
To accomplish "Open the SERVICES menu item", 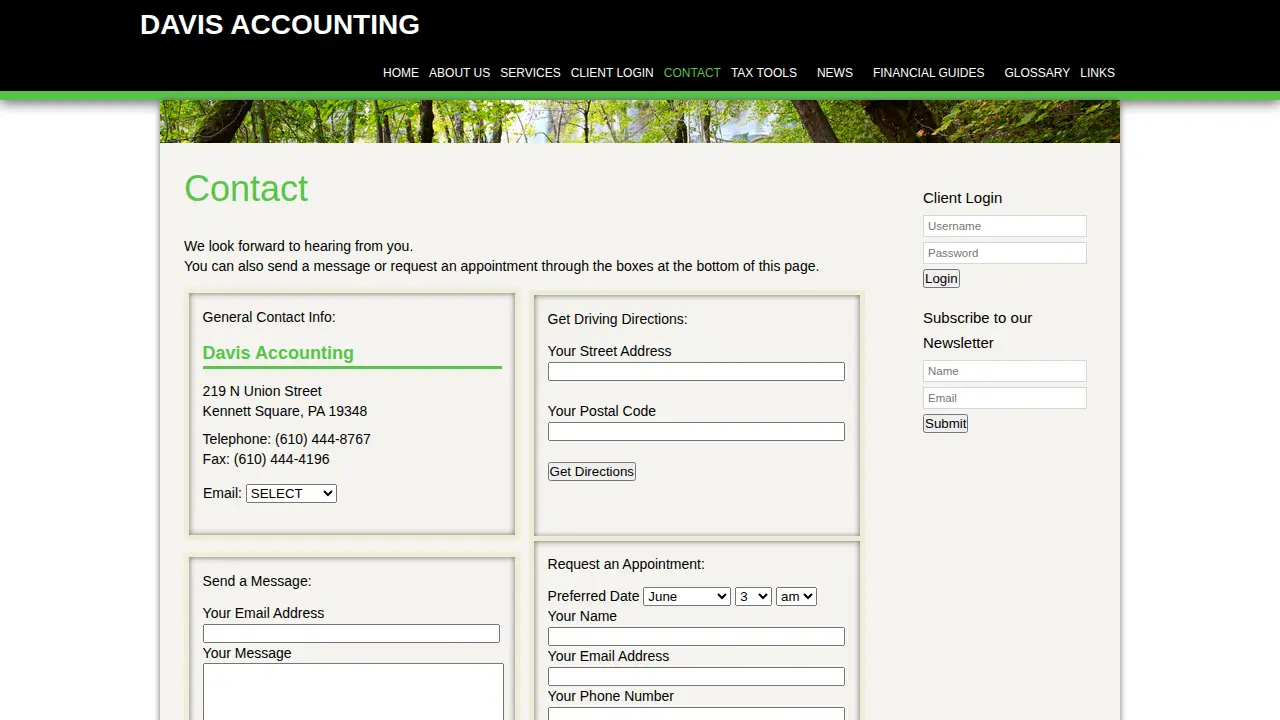I will (530, 73).
